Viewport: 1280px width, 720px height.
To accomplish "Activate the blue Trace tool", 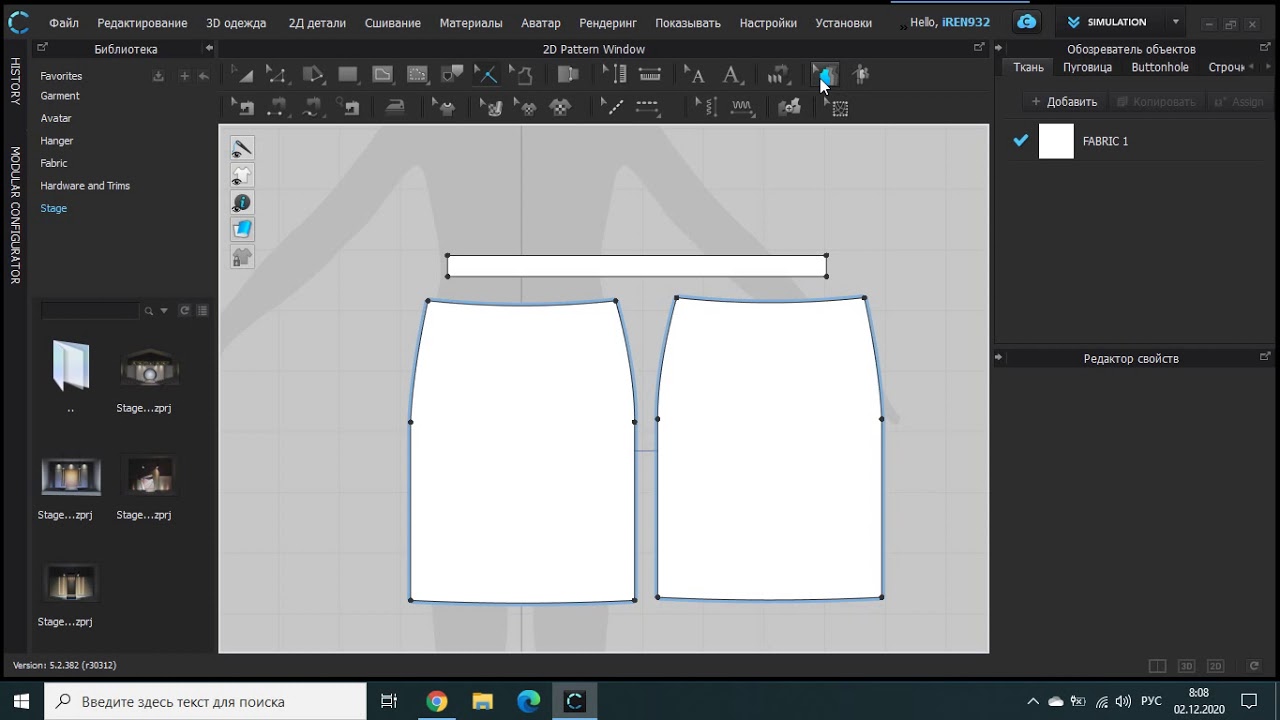I will click(486, 75).
